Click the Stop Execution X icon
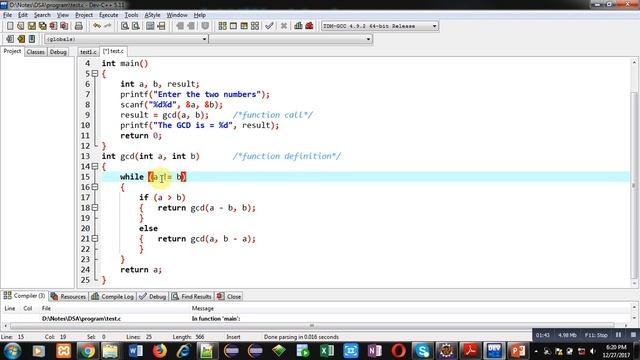 pos(284,26)
